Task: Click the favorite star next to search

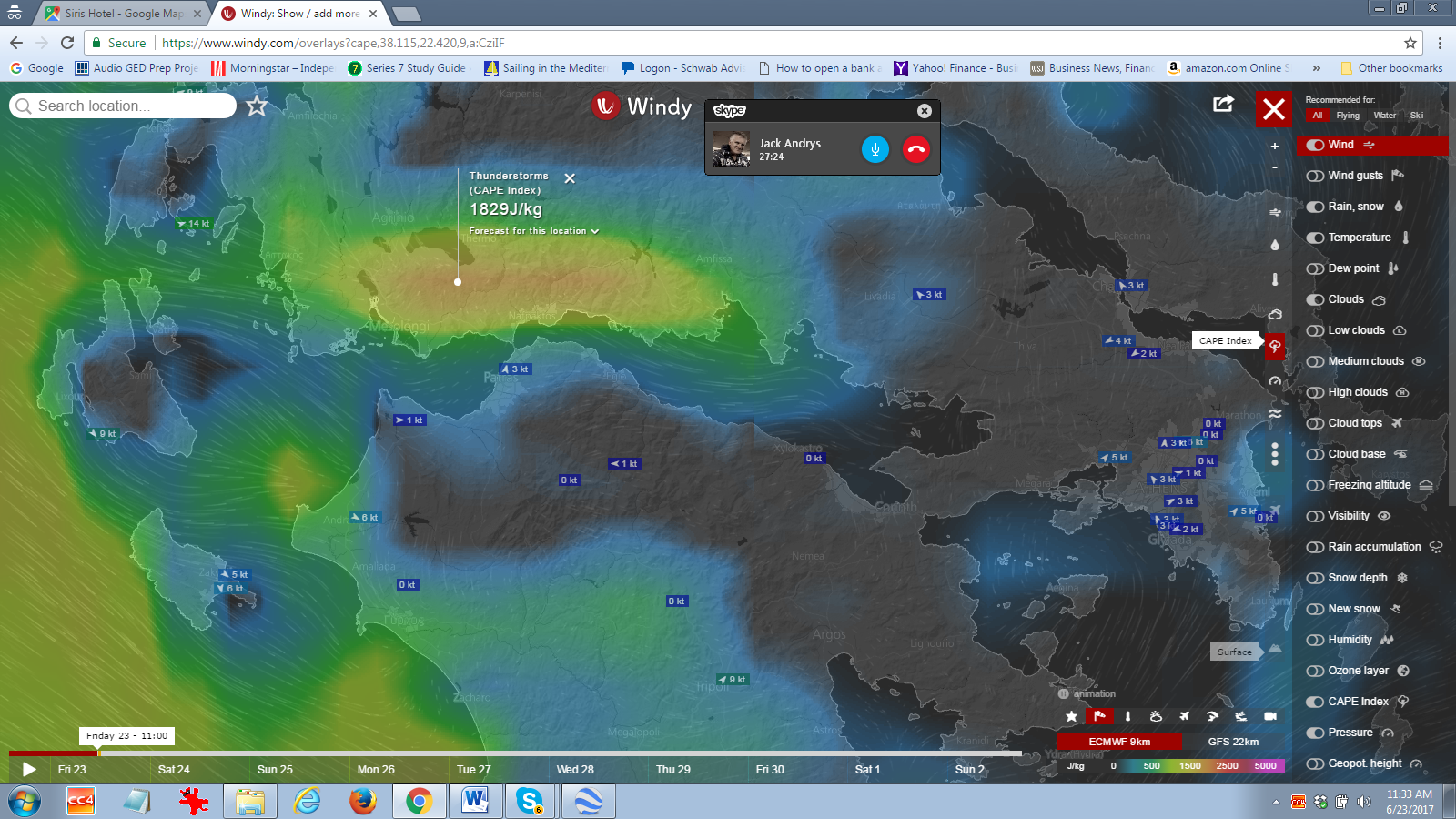Action: tap(257, 106)
